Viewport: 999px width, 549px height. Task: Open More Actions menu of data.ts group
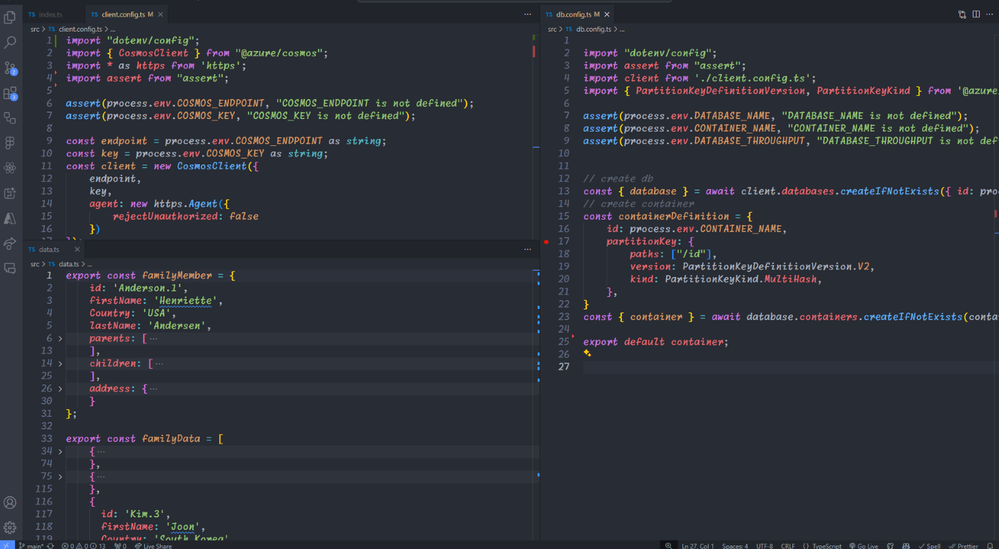(528, 249)
